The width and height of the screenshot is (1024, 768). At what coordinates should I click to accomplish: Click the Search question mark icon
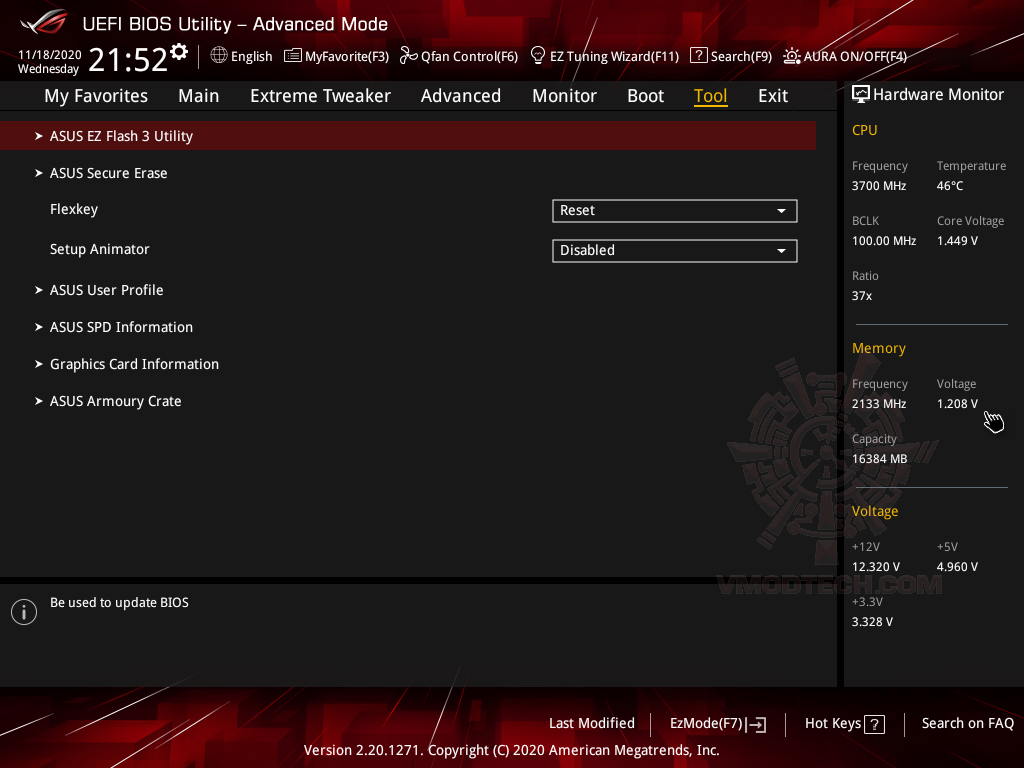pyautogui.click(x=698, y=56)
